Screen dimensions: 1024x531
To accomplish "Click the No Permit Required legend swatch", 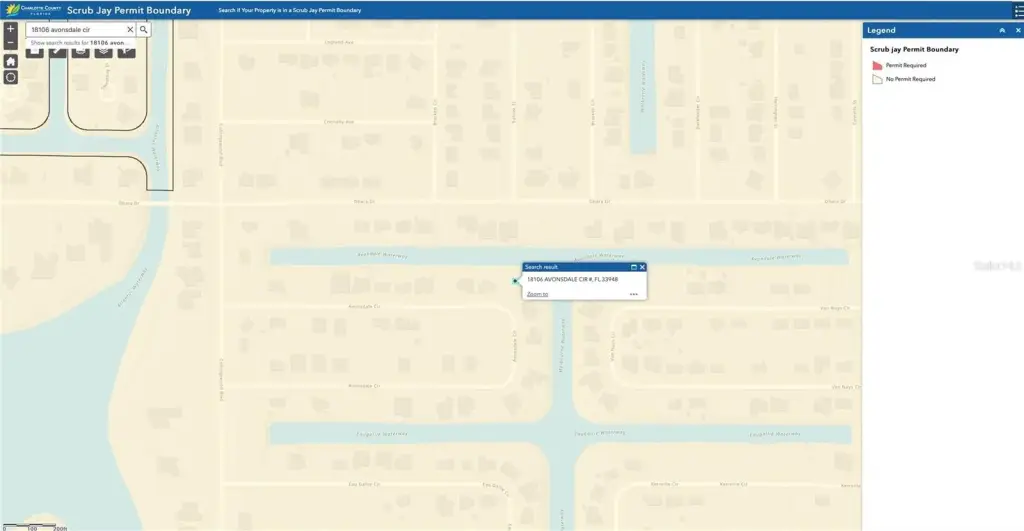I will (x=877, y=78).
